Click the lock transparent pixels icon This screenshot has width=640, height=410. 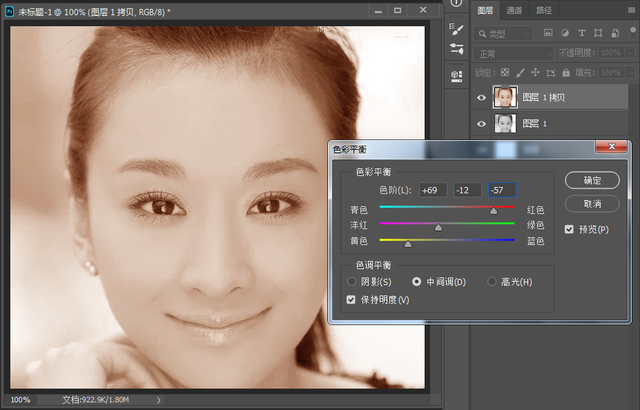(x=505, y=72)
